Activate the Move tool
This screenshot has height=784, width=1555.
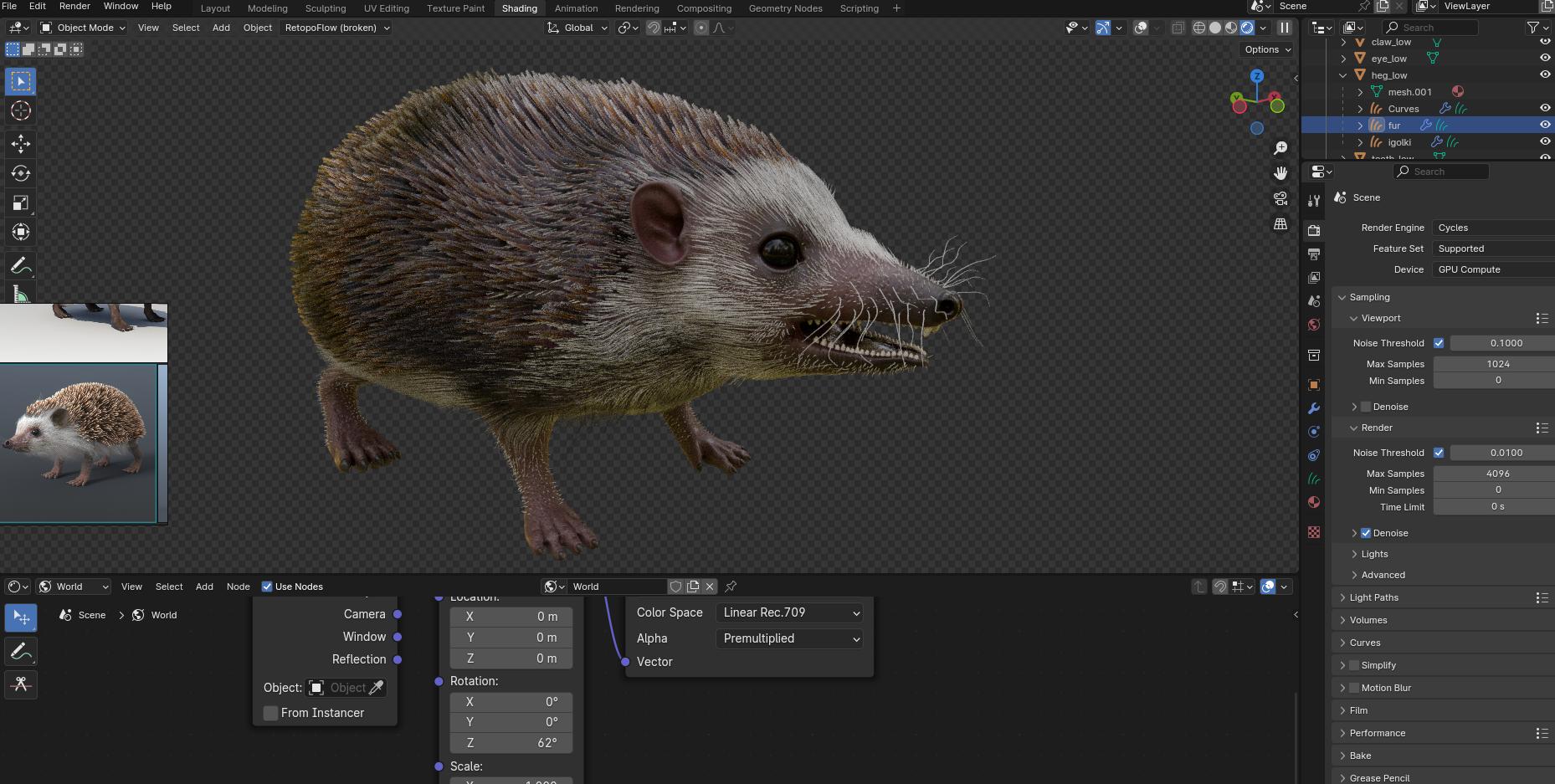coord(21,143)
